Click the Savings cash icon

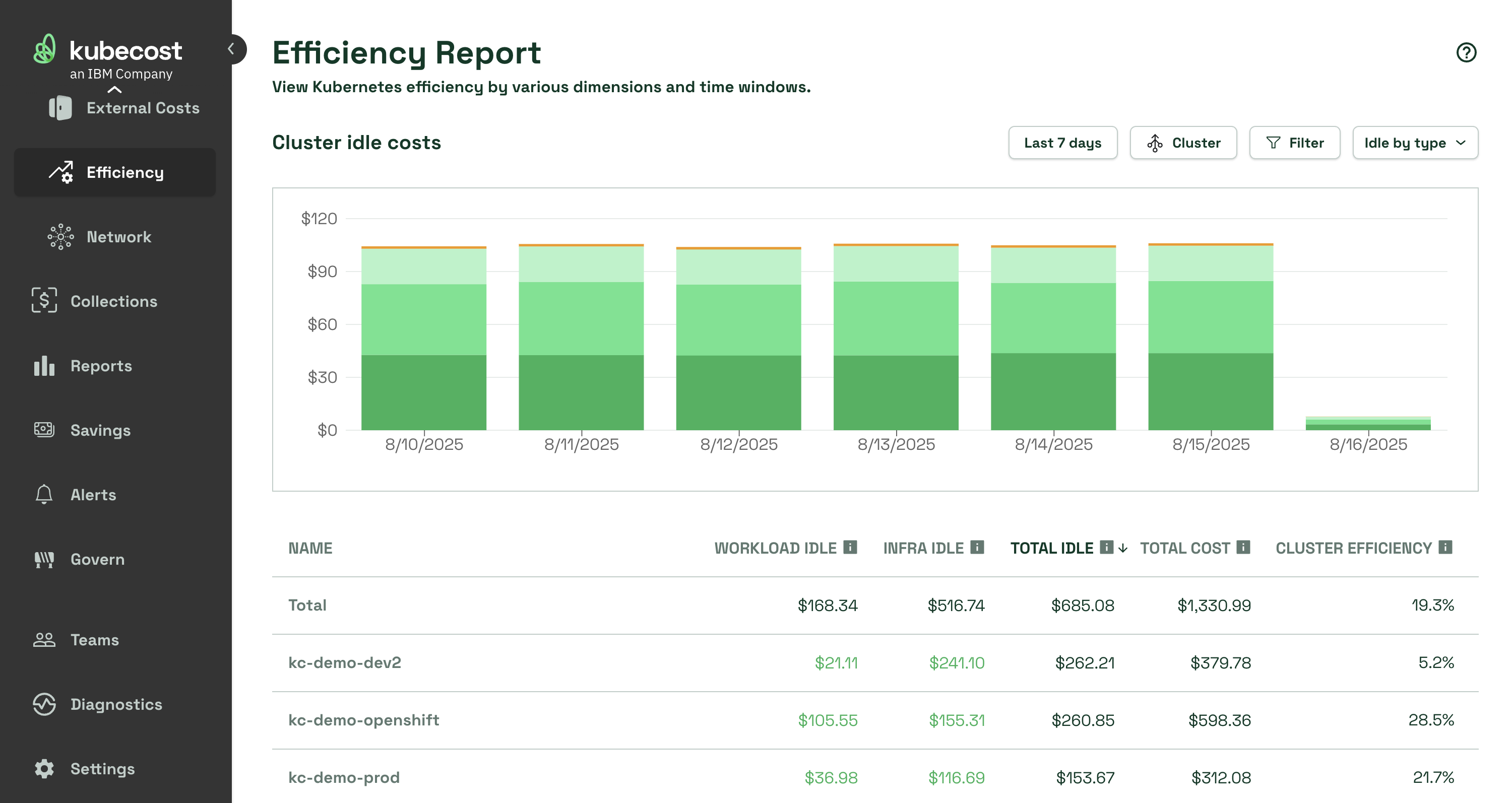tap(44, 430)
